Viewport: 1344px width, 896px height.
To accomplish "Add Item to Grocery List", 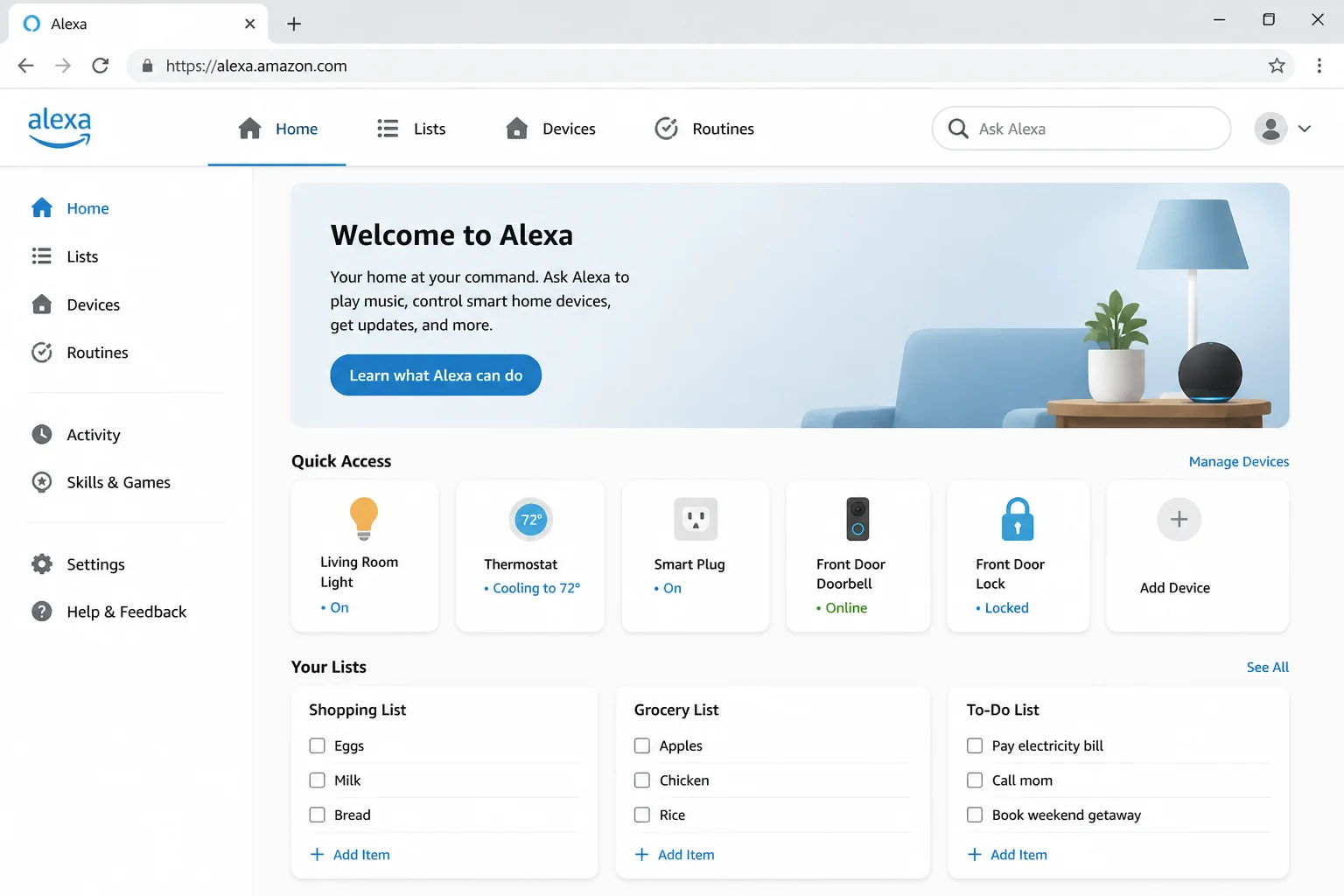I will pyautogui.click(x=675, y=855).
